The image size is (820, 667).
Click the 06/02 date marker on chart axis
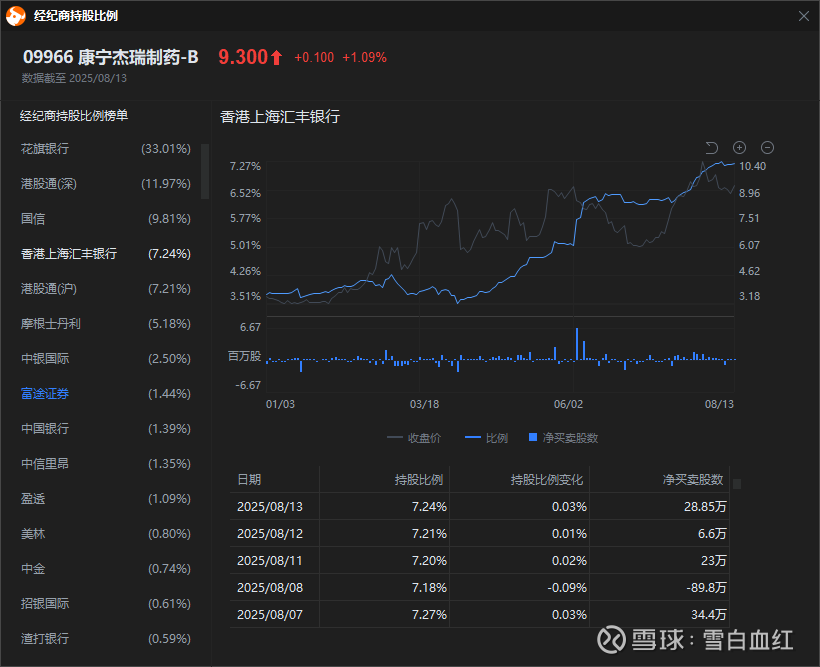click(568, 404)
